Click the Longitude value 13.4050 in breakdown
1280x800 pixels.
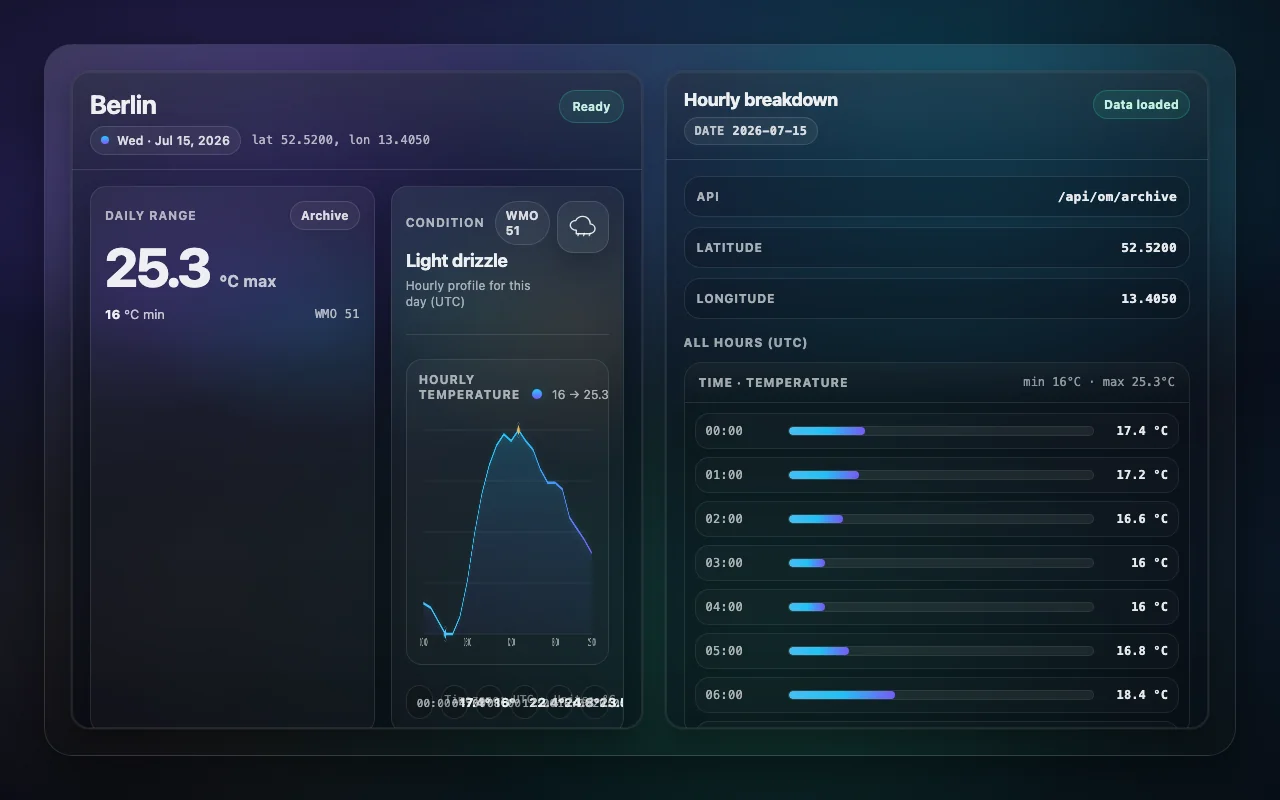tap(1149, 299)
